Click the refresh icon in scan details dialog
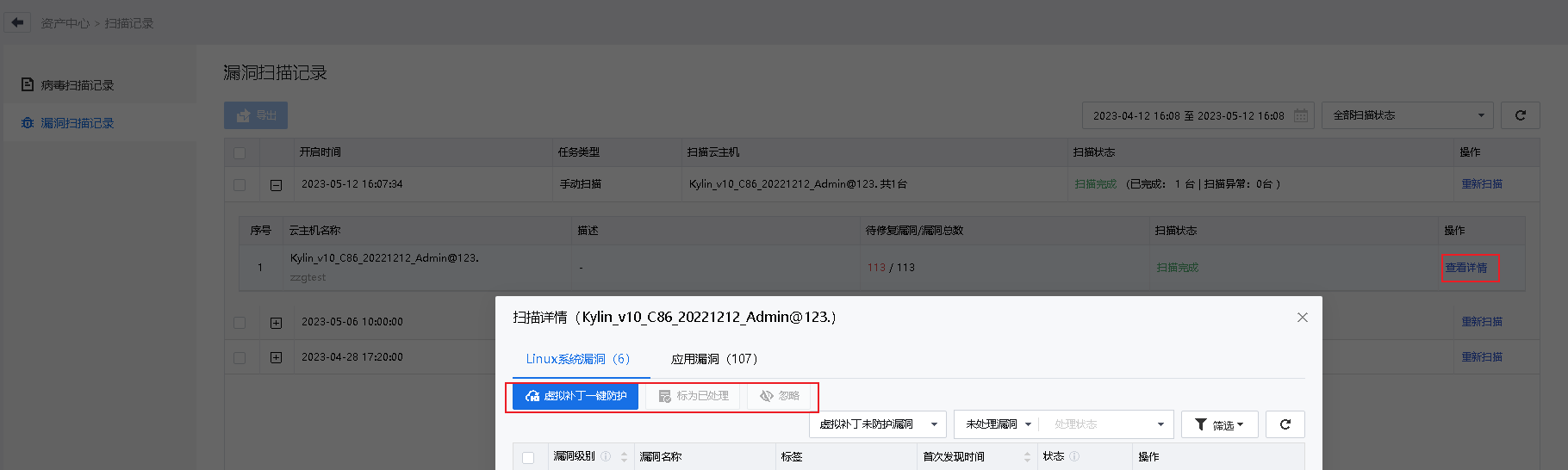This screenshot has width=1568, height=470. click(1285, 424)
